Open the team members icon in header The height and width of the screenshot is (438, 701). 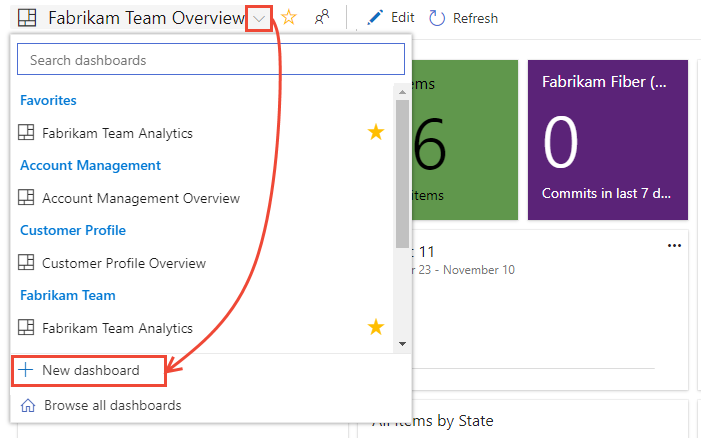point(322,18)
